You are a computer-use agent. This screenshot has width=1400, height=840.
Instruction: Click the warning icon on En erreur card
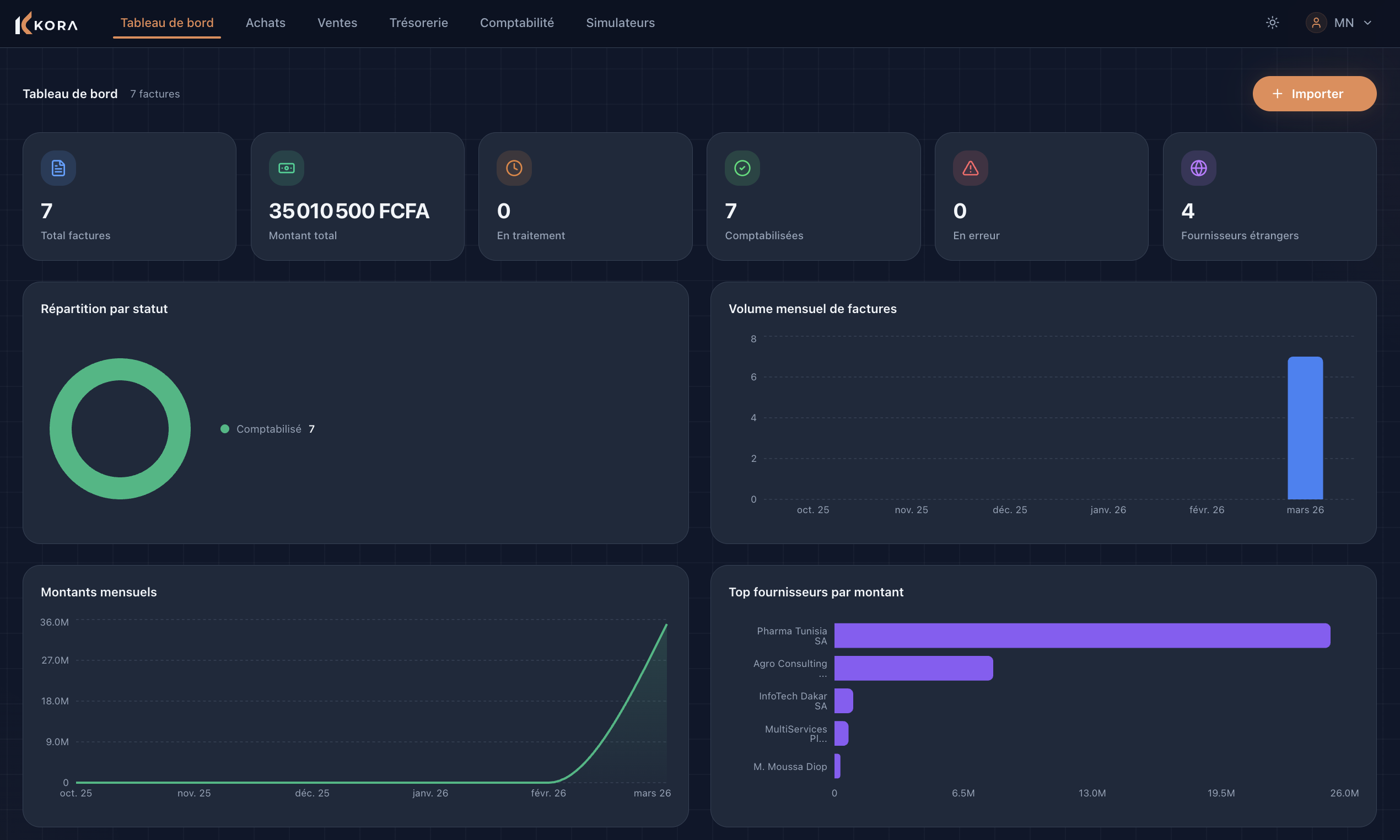pos(970,168)
